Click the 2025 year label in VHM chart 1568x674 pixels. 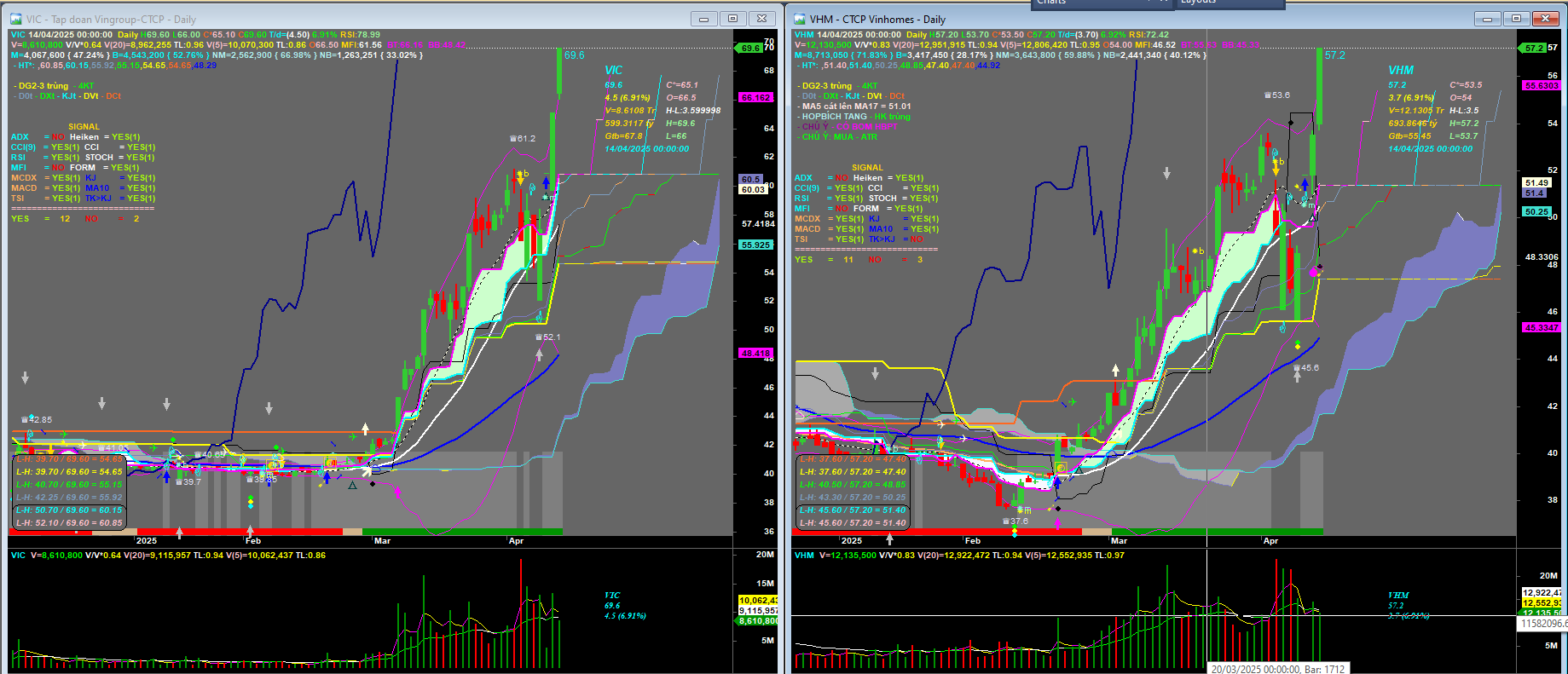coord(852,541)
